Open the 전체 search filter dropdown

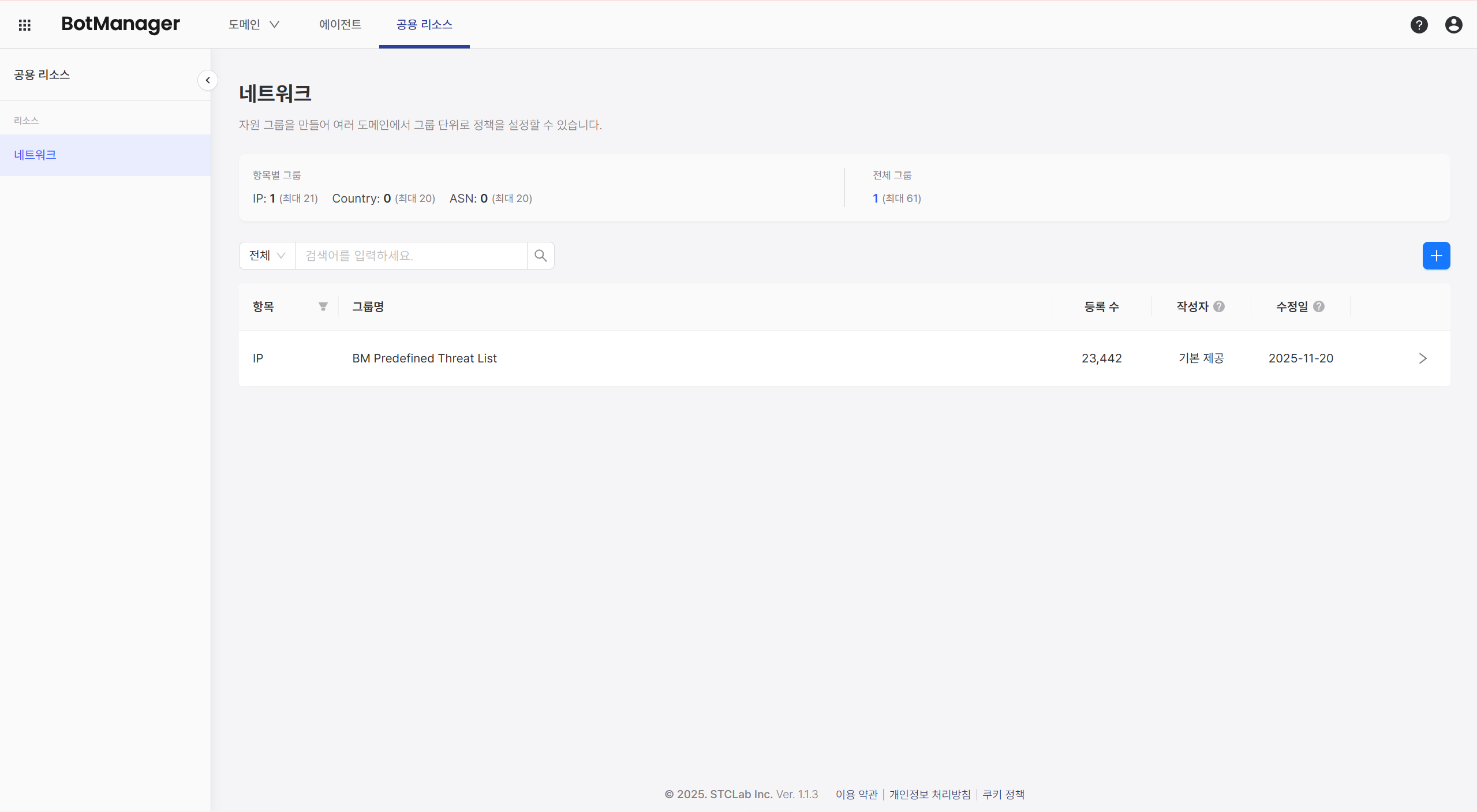click(267, 256)
